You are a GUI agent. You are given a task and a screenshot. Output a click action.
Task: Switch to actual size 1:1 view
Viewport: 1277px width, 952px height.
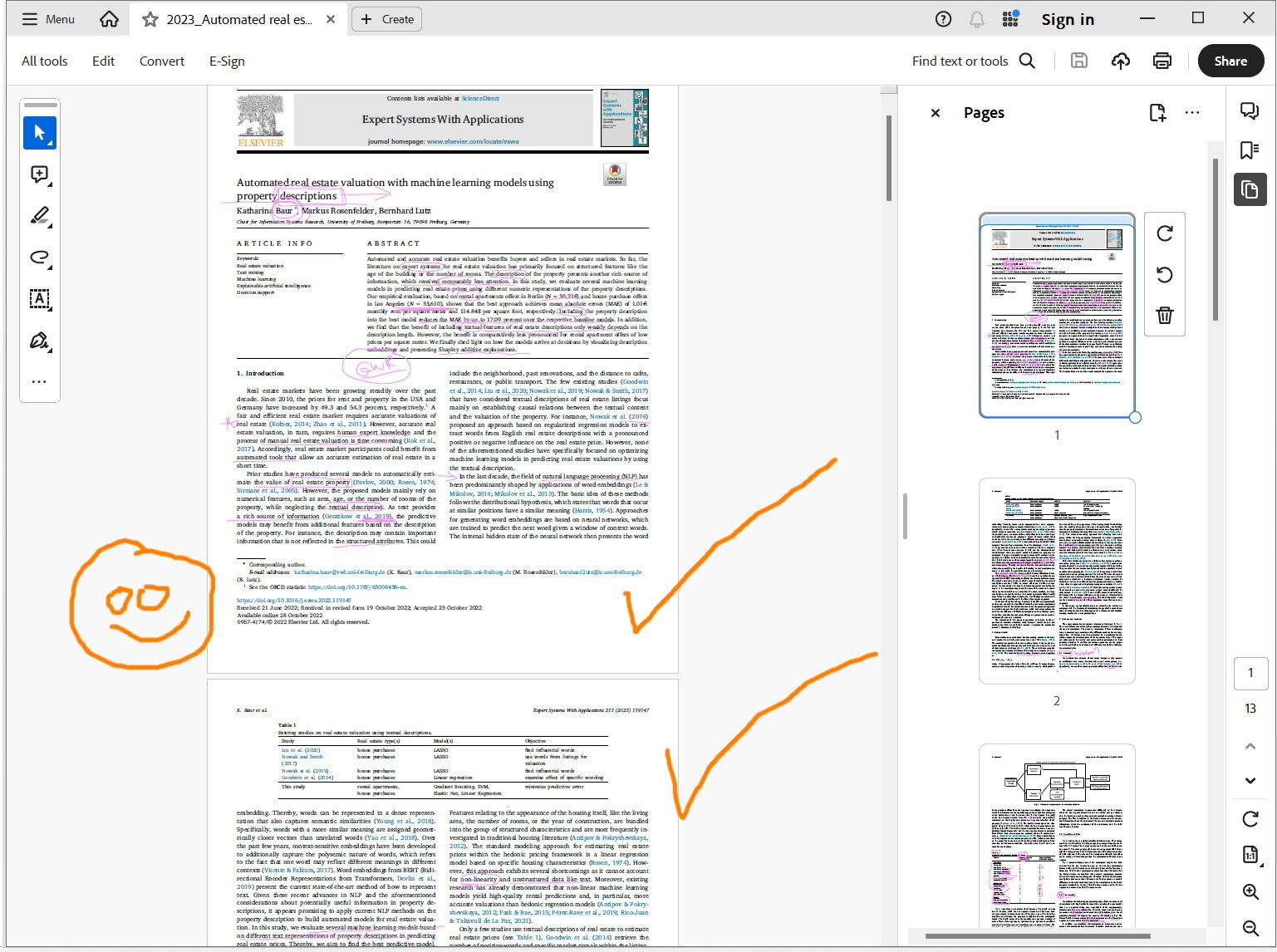[x=1250, y=854]
